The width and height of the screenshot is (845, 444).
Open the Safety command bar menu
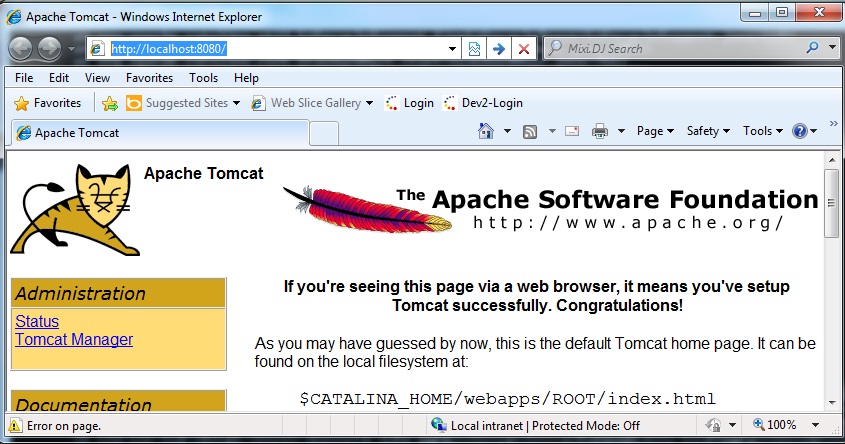tap(708, 131)
